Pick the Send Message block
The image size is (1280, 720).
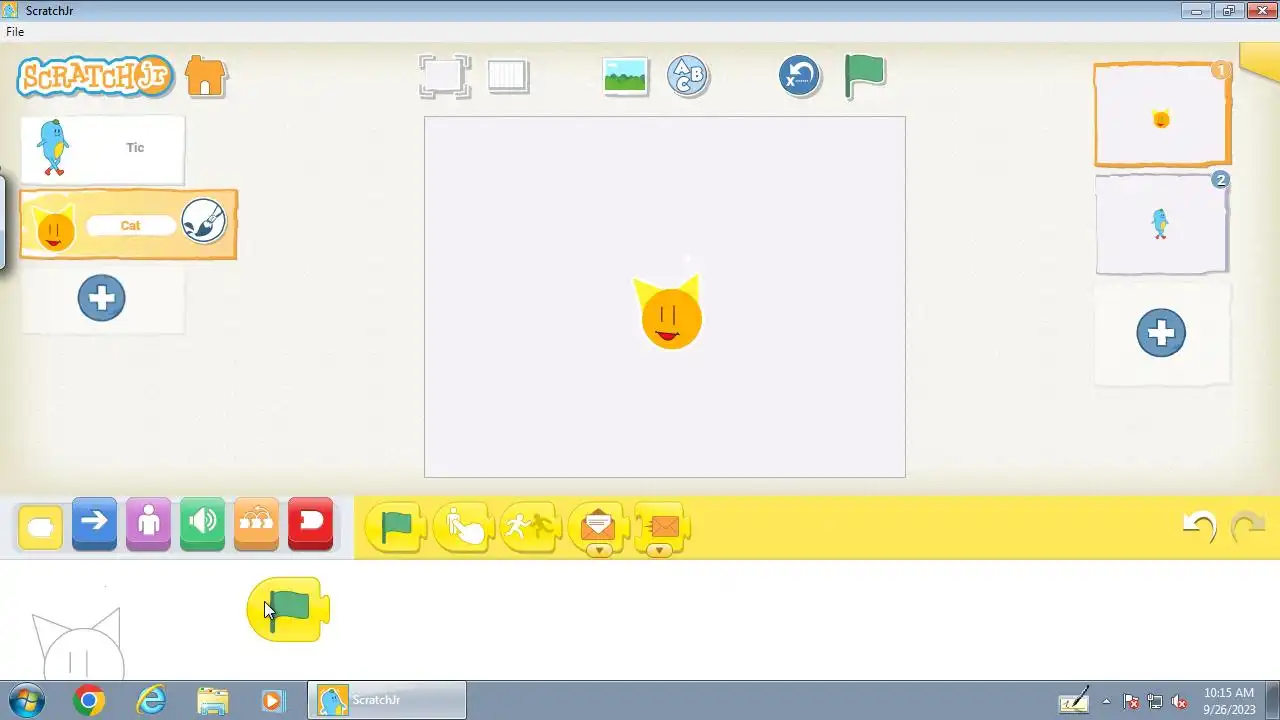[x=661, y=526]
